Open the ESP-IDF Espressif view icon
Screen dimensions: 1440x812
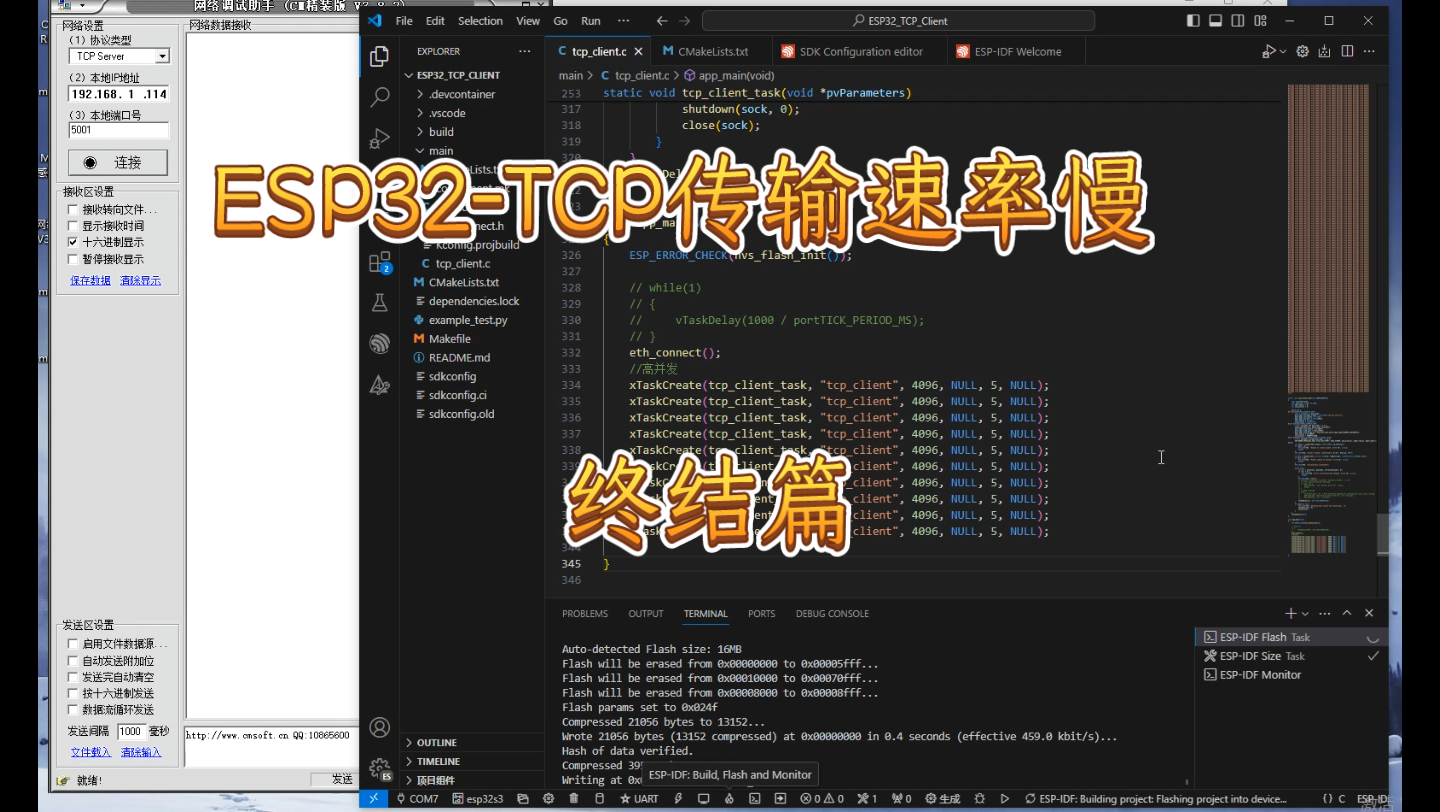click(x=380, y=343)
